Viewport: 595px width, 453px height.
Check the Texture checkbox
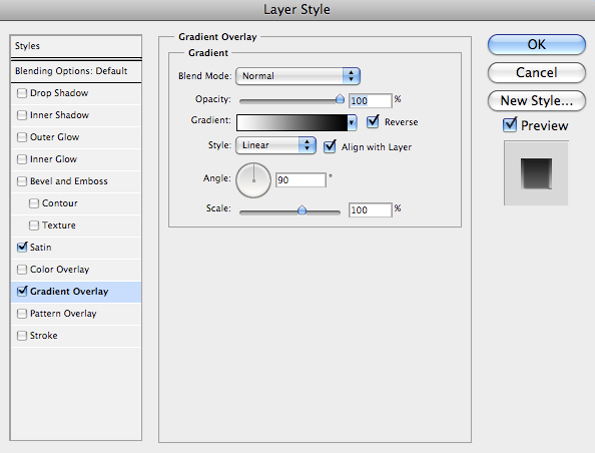pos(34,225)
